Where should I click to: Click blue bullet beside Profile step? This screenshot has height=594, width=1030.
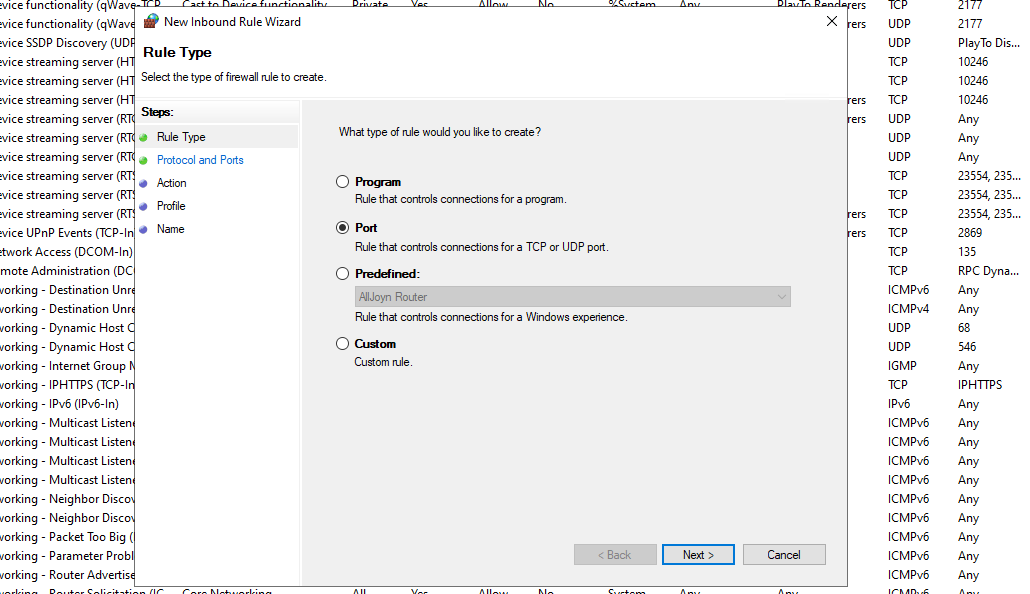143,206
